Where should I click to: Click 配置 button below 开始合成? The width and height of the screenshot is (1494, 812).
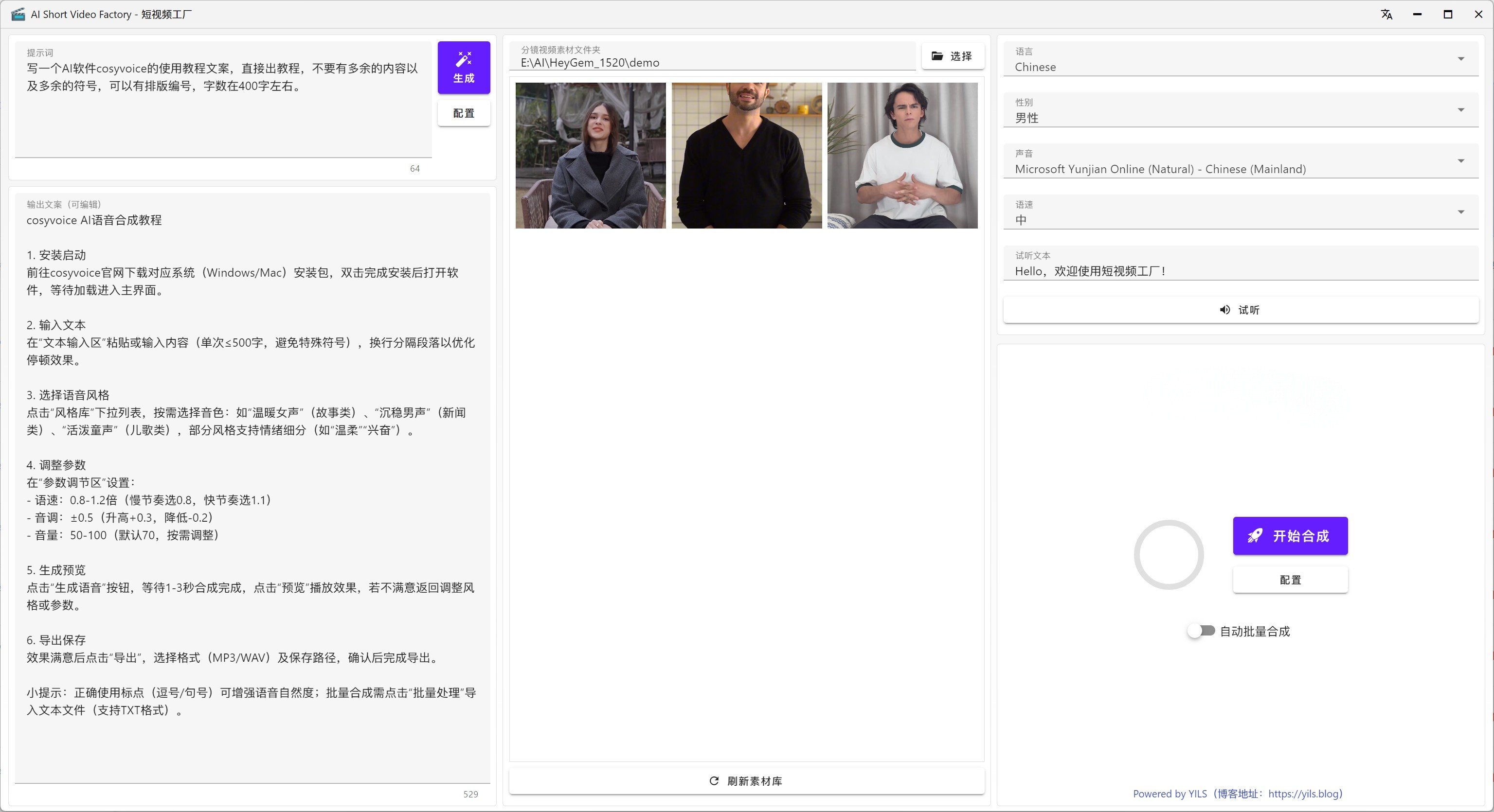pyautogui.click(x=1290, y=580)
